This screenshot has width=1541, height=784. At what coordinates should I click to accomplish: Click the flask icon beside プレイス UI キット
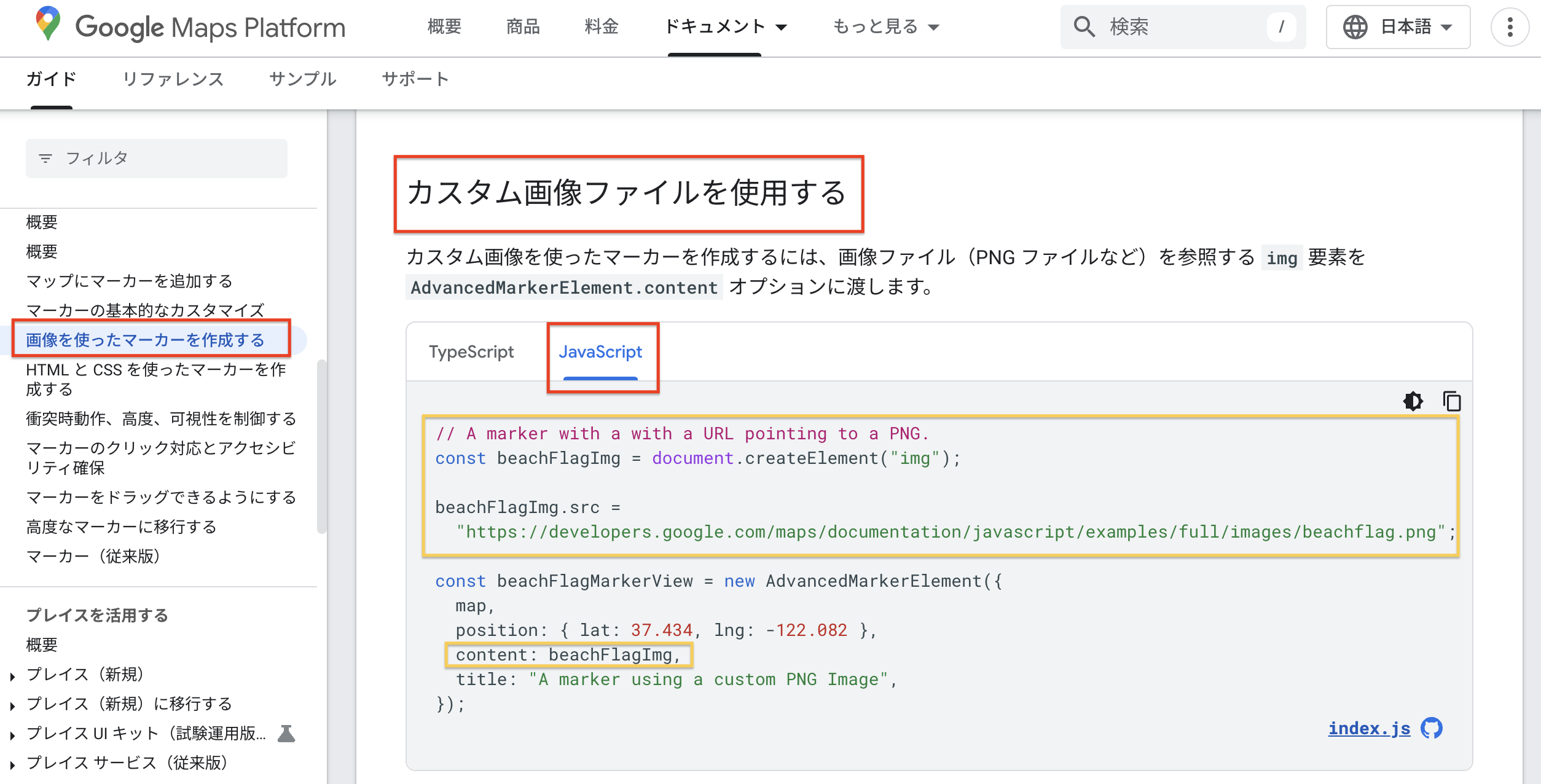point(286,733)
